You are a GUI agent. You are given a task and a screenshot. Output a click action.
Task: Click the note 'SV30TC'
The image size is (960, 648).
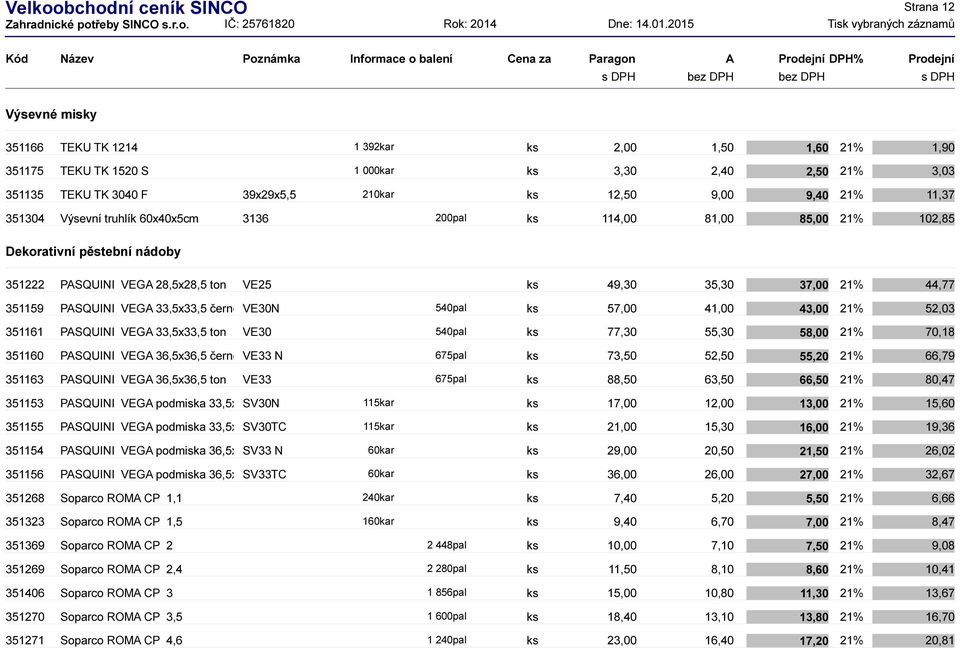click(264, 427)
